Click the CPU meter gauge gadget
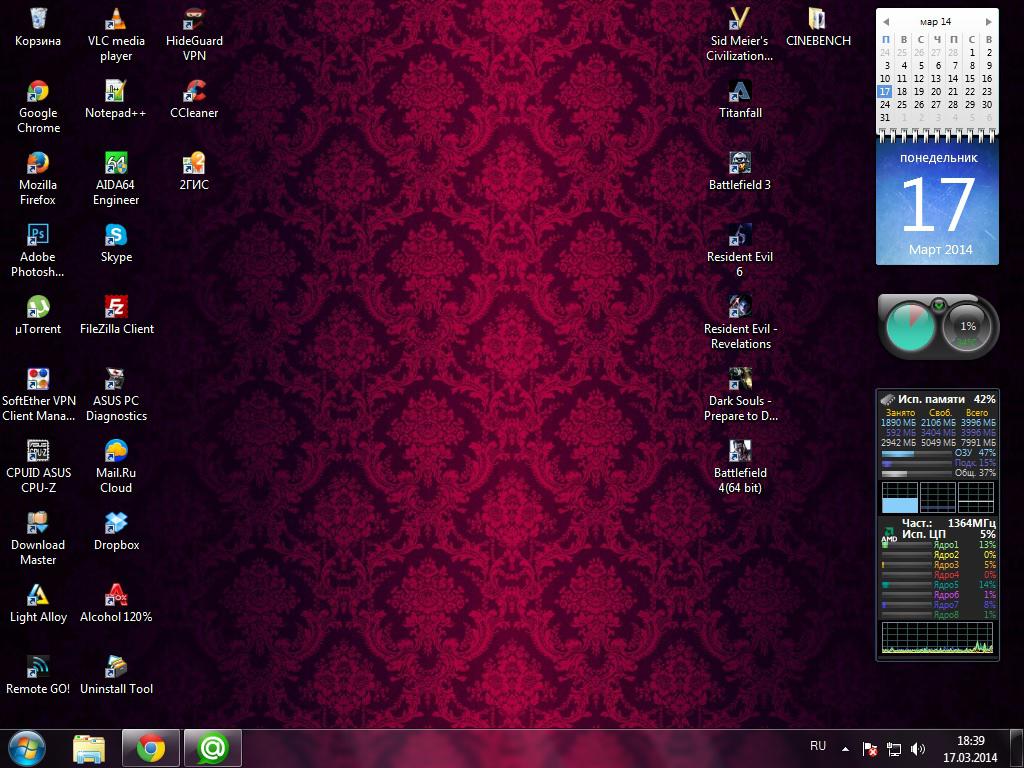The width and height of the screenshot is (1024, 768). (938, 327)
